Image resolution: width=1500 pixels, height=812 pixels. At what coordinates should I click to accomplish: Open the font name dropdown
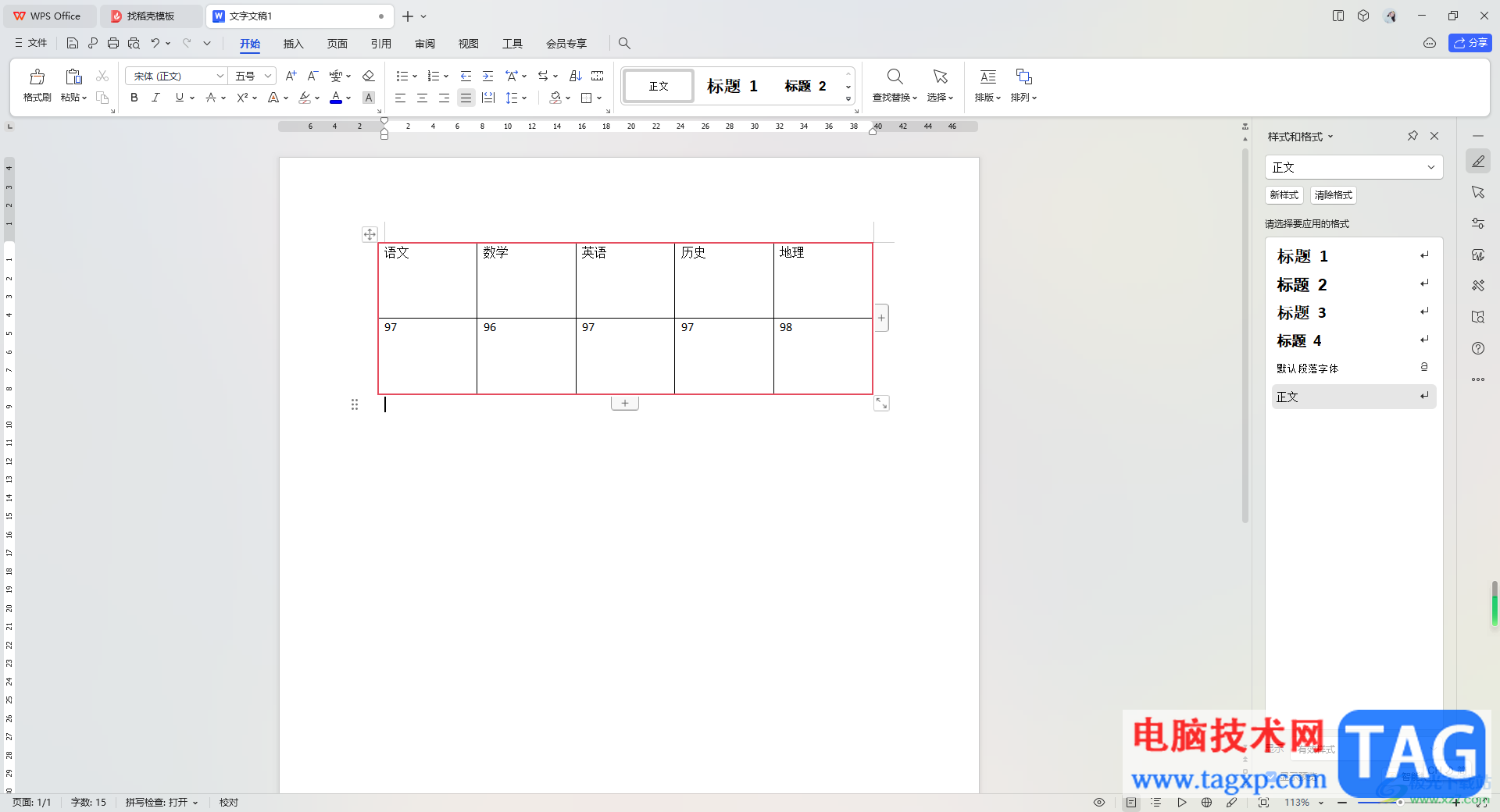click(220, 76)
